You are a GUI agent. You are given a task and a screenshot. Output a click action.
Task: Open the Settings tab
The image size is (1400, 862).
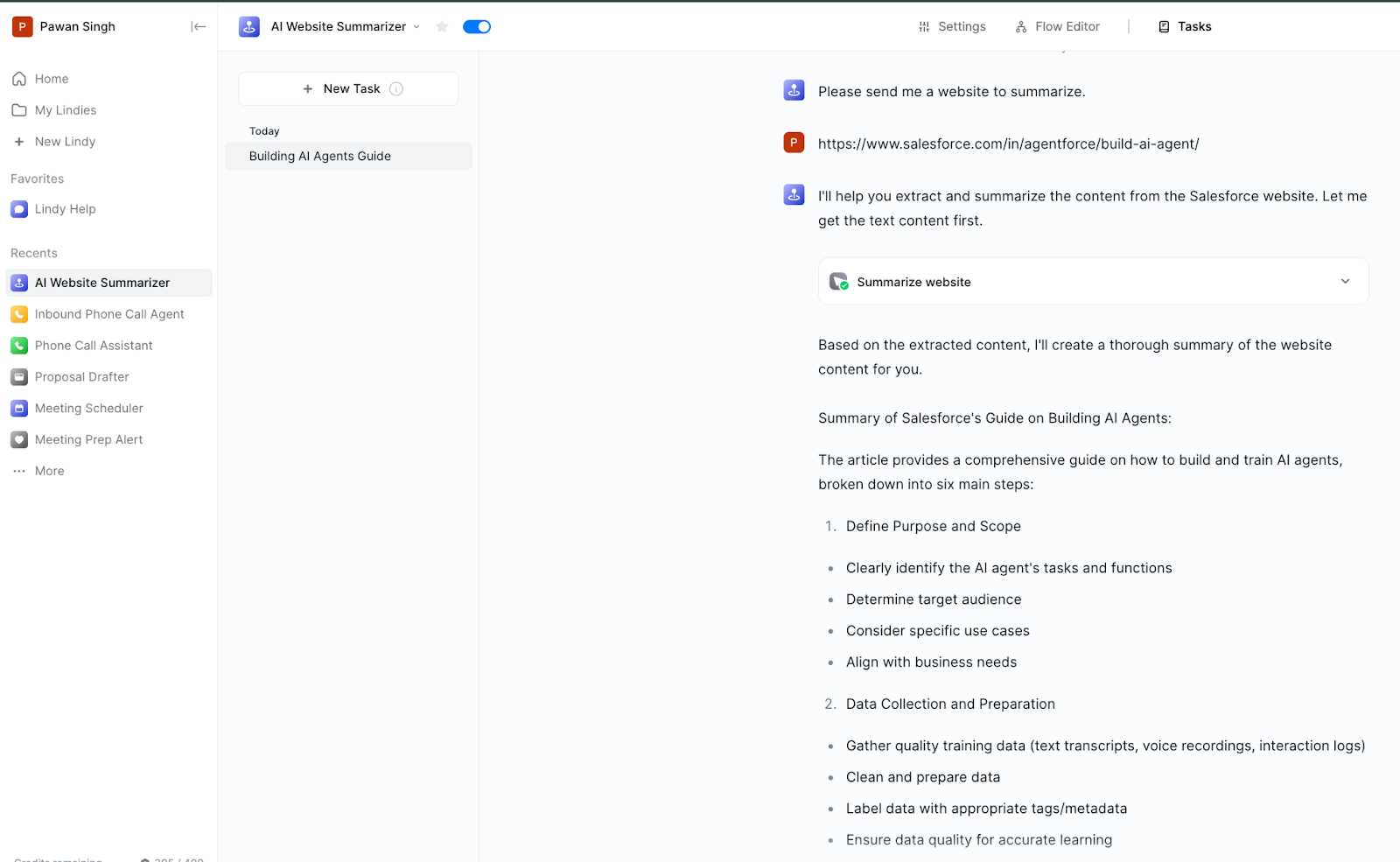tap(952, 26)
